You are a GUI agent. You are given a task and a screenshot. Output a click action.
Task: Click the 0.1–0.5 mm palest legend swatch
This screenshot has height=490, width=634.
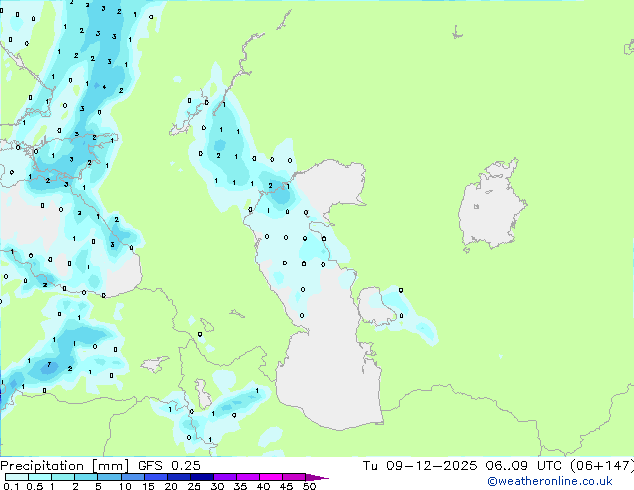[17, 477]
